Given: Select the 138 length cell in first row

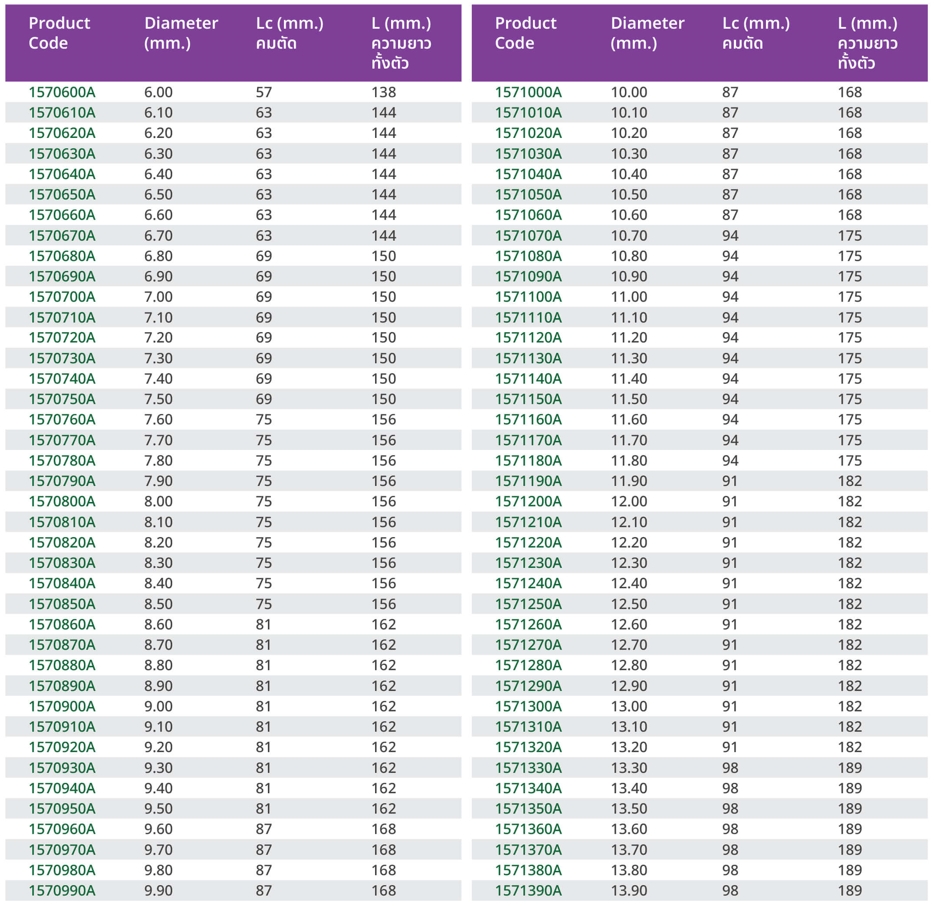Looking at the screenshot, I should click(384, 92).
